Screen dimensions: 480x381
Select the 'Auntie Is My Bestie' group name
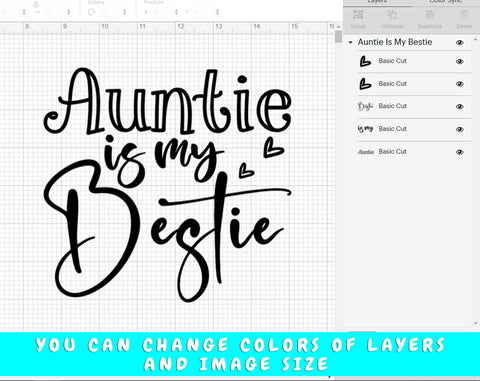point(395,42)
